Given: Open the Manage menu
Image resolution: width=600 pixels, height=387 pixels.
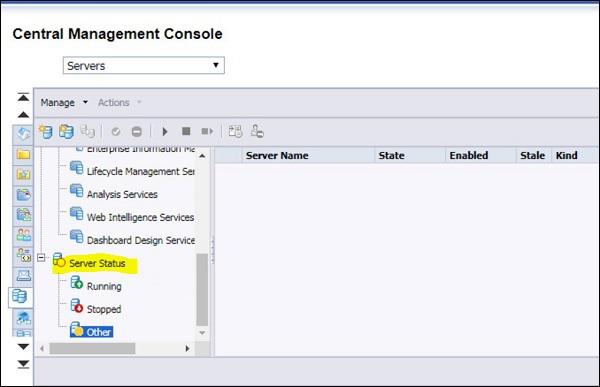Looking at the screenshot, I should (64, 103).
